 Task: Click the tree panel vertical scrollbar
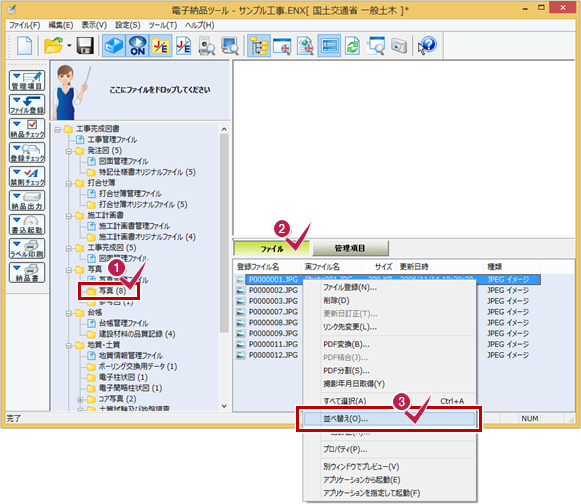point(224,267)
